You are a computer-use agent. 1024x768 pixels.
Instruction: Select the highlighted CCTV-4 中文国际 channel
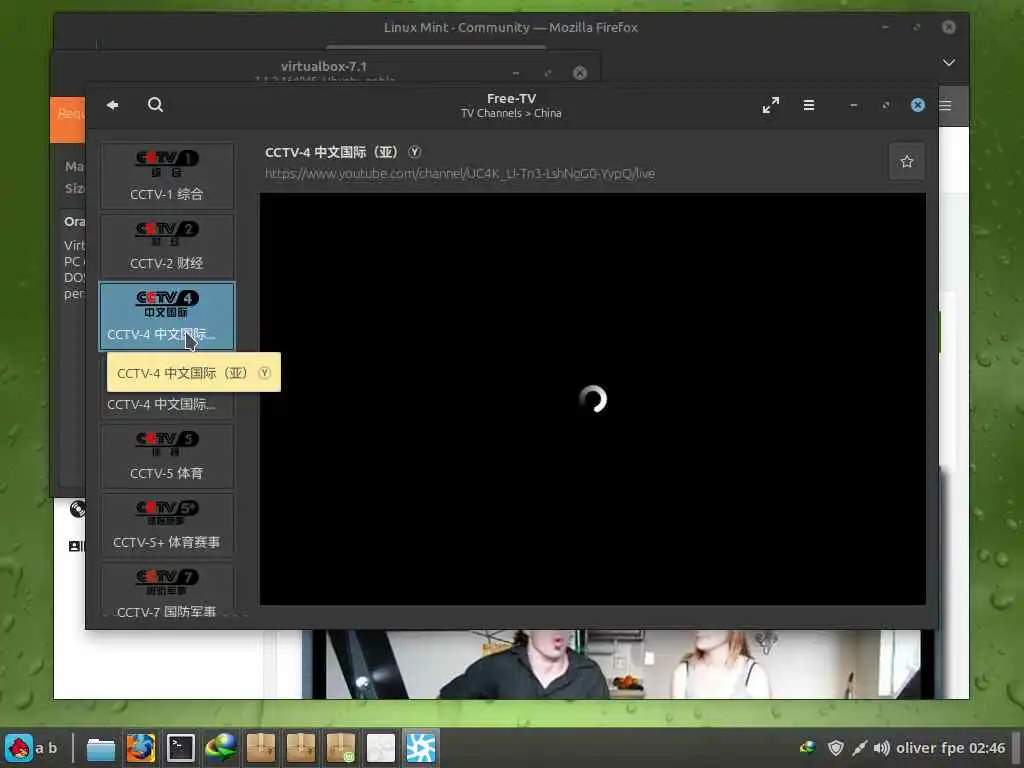click(x=167, y=316)
